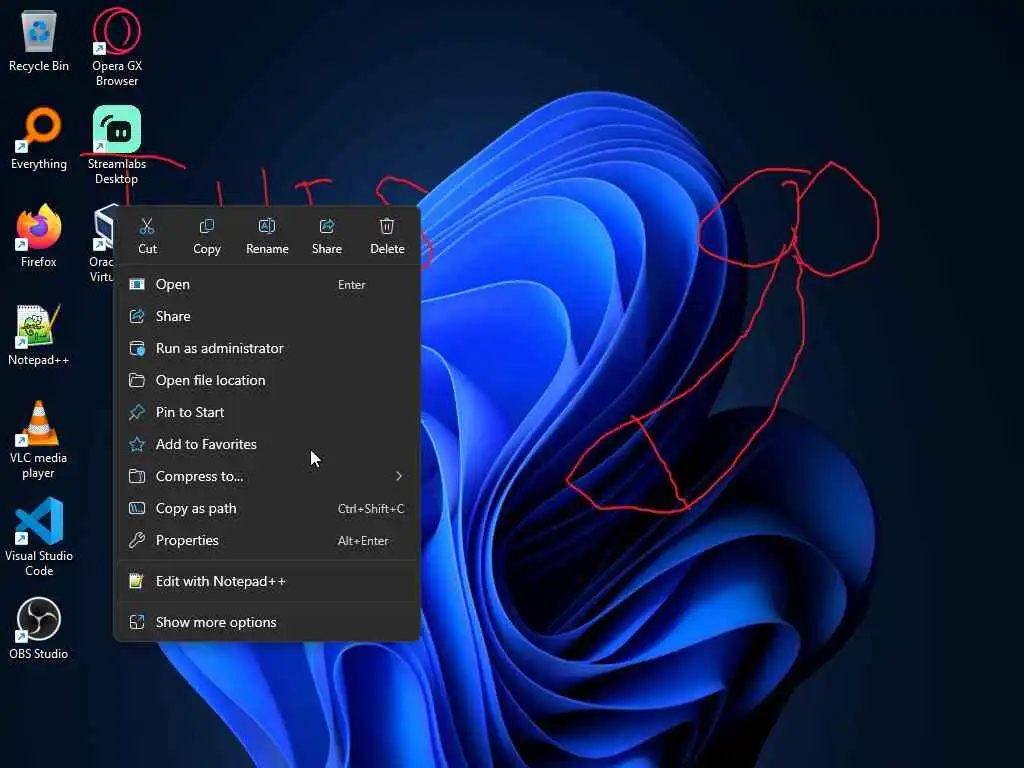Image resolution: width=1024 pixels, height=768 pixels.
Task: Choose Properties from the context menu
Action: pyautogui.click(x=267, y=541)
